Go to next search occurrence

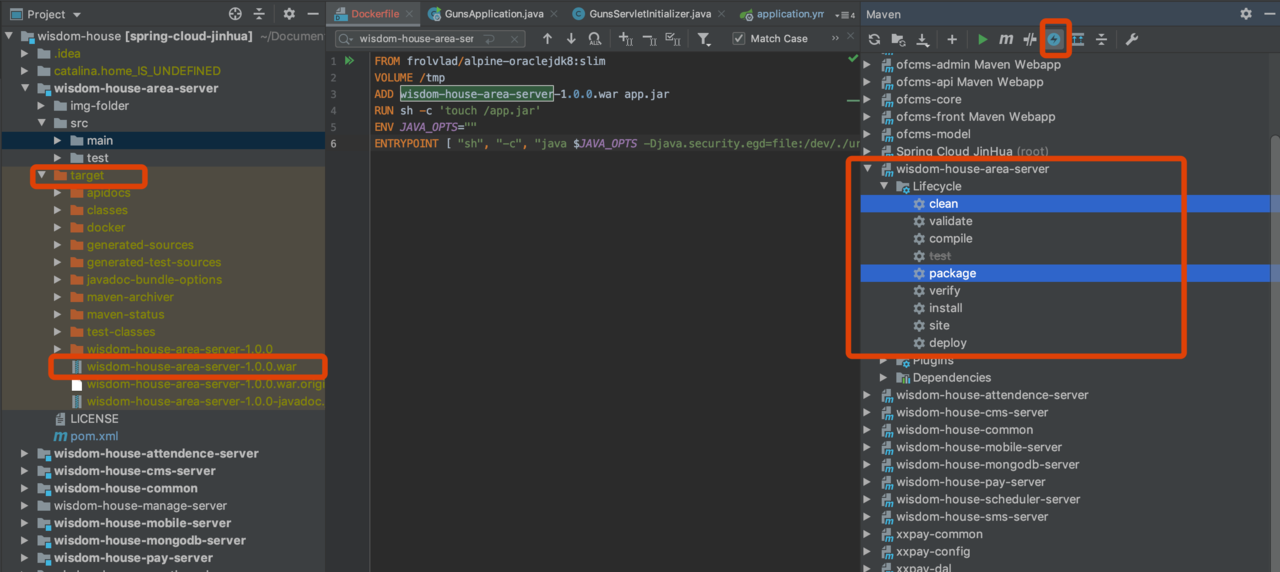coord(571,39)
